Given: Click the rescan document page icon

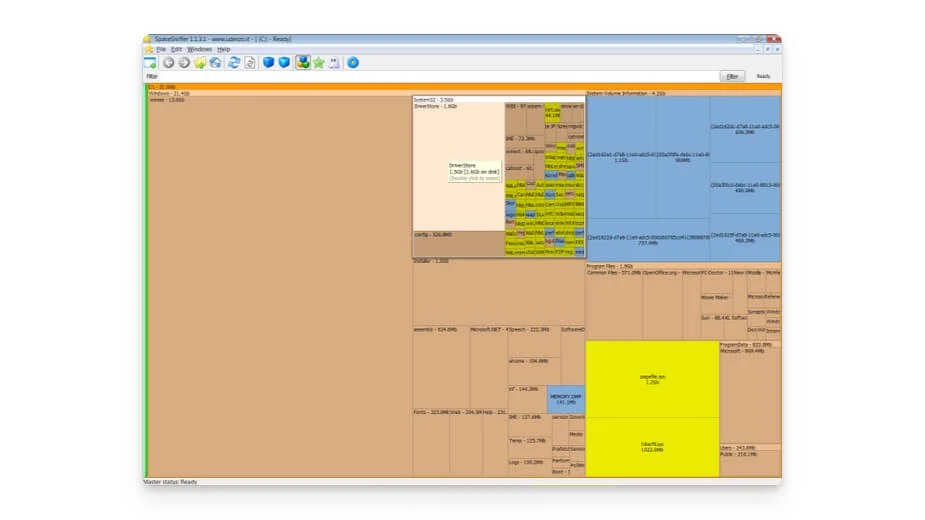Looking at the screenshot, I should click(250, 63).
